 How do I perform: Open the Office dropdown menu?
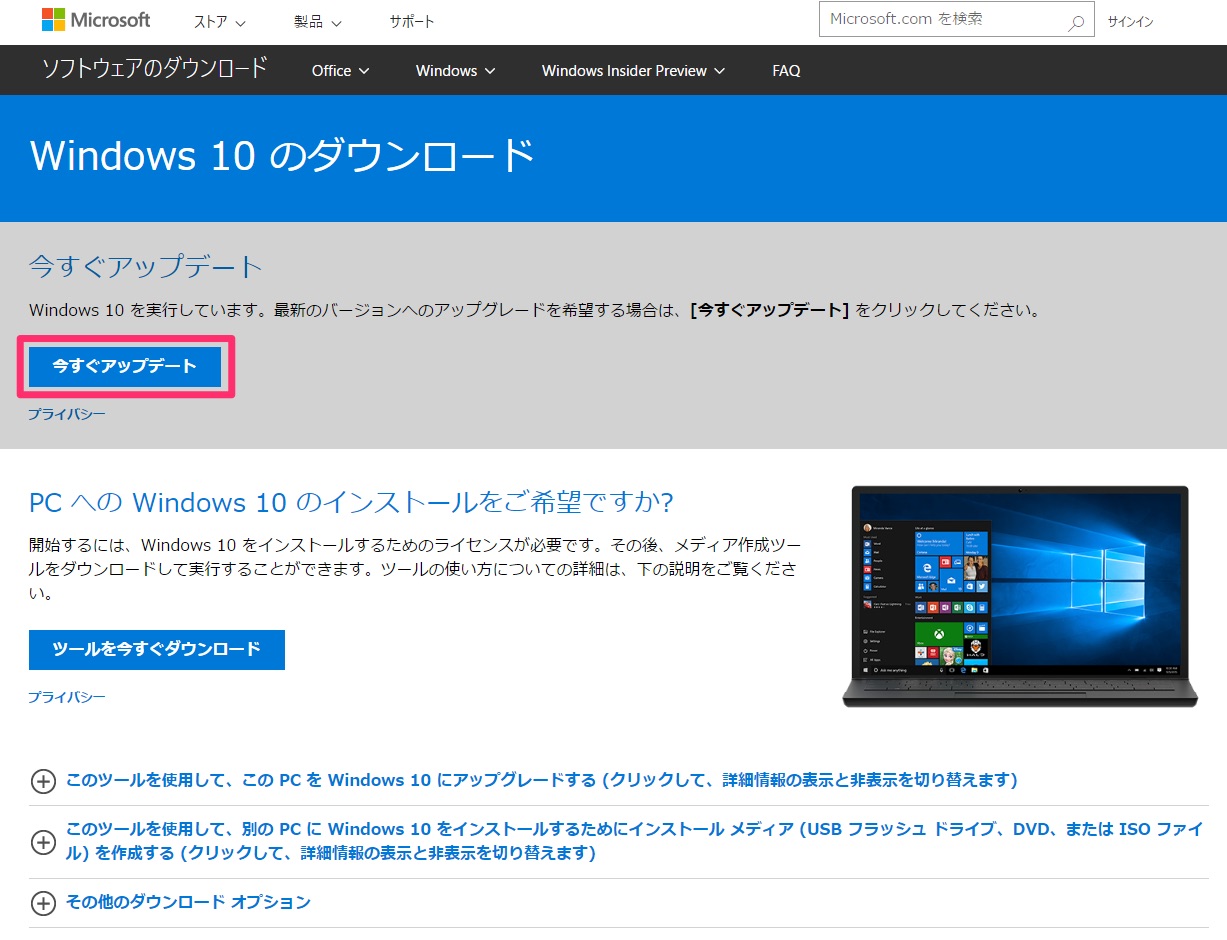click(341, 71)
